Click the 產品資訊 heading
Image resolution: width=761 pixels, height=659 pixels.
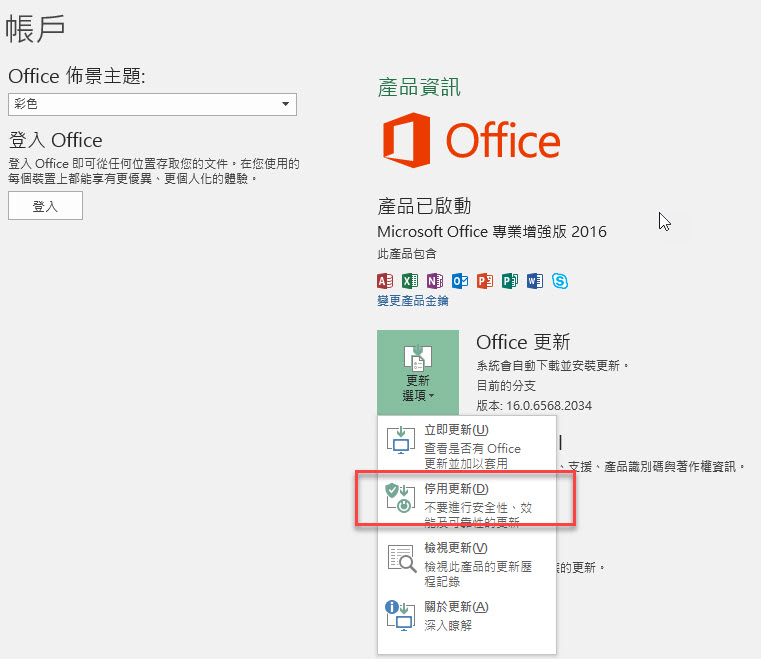tap(419, 87)
